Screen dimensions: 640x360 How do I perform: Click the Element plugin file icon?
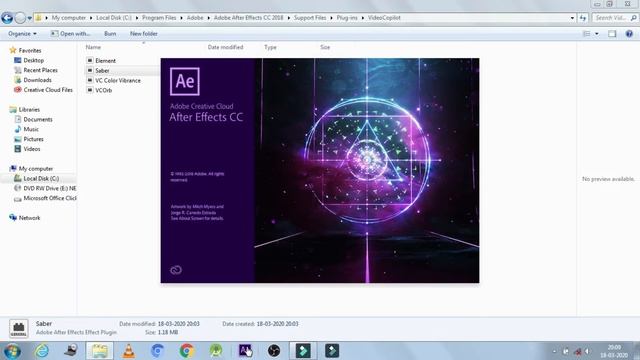[90, 60]
